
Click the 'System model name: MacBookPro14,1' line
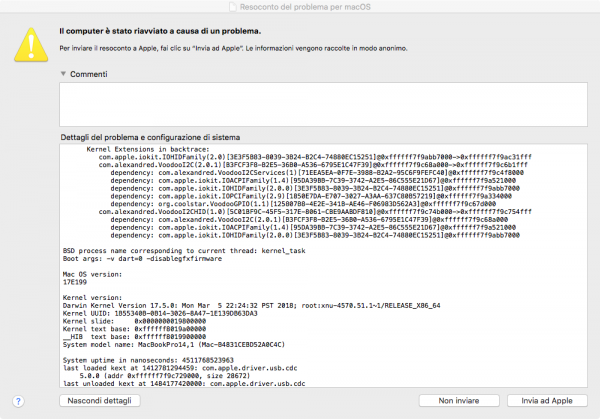pos(174,344)
